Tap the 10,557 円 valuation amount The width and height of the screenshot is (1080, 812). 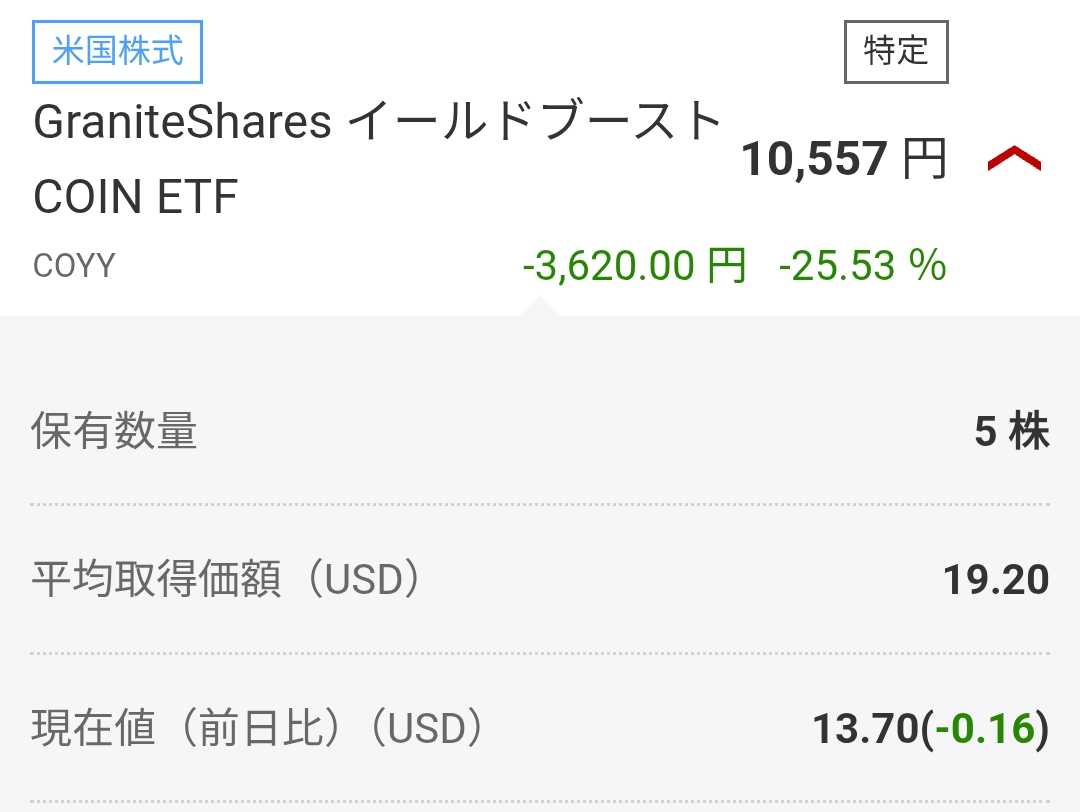(813, 159)
